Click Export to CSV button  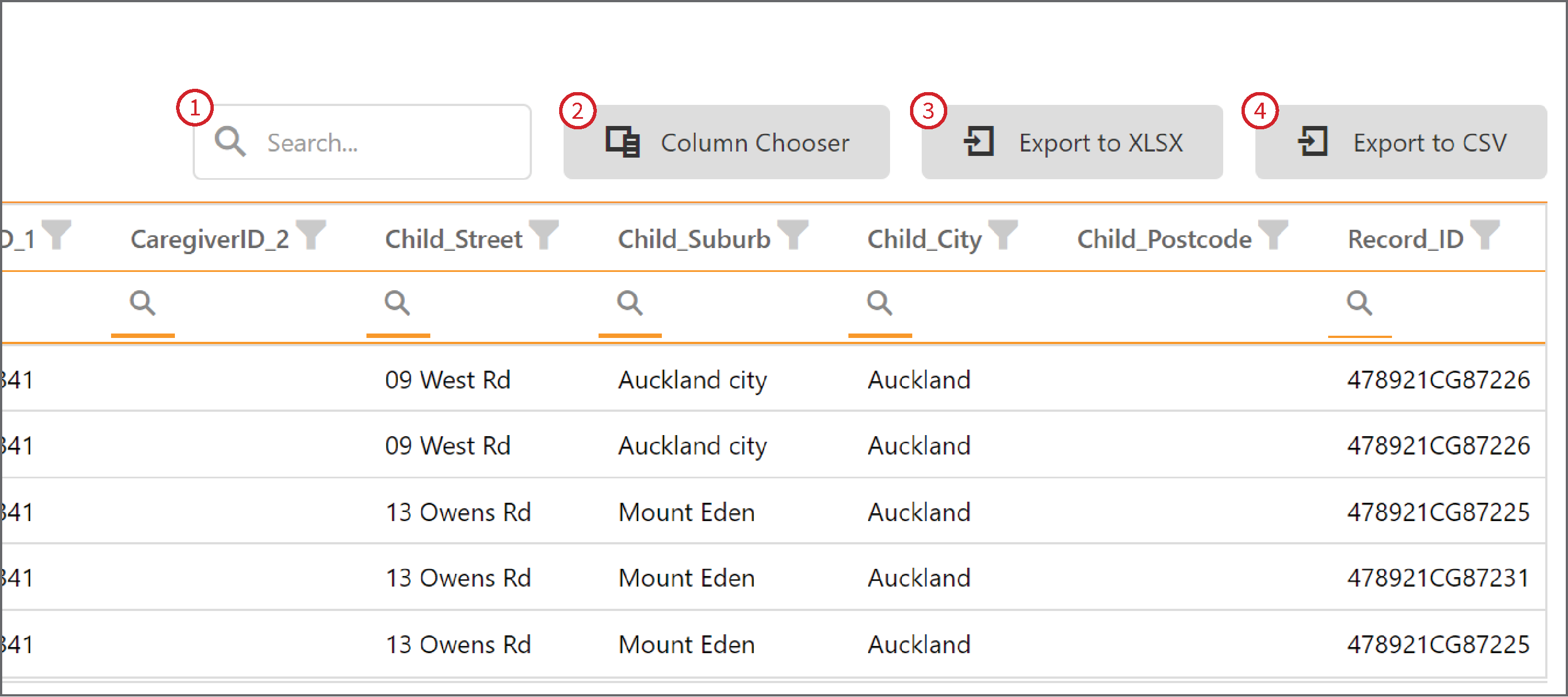[1401, 142]
